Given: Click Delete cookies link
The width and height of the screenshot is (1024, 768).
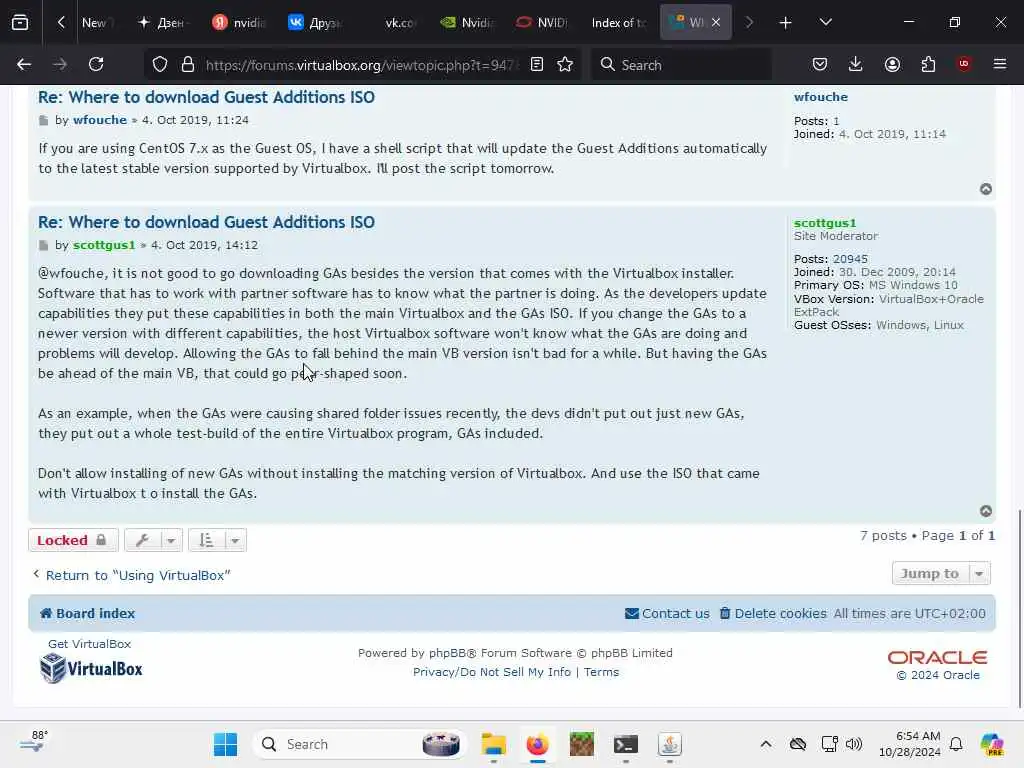Looking at the screenshot, I should pyautogui.click(x=773, y=613).
